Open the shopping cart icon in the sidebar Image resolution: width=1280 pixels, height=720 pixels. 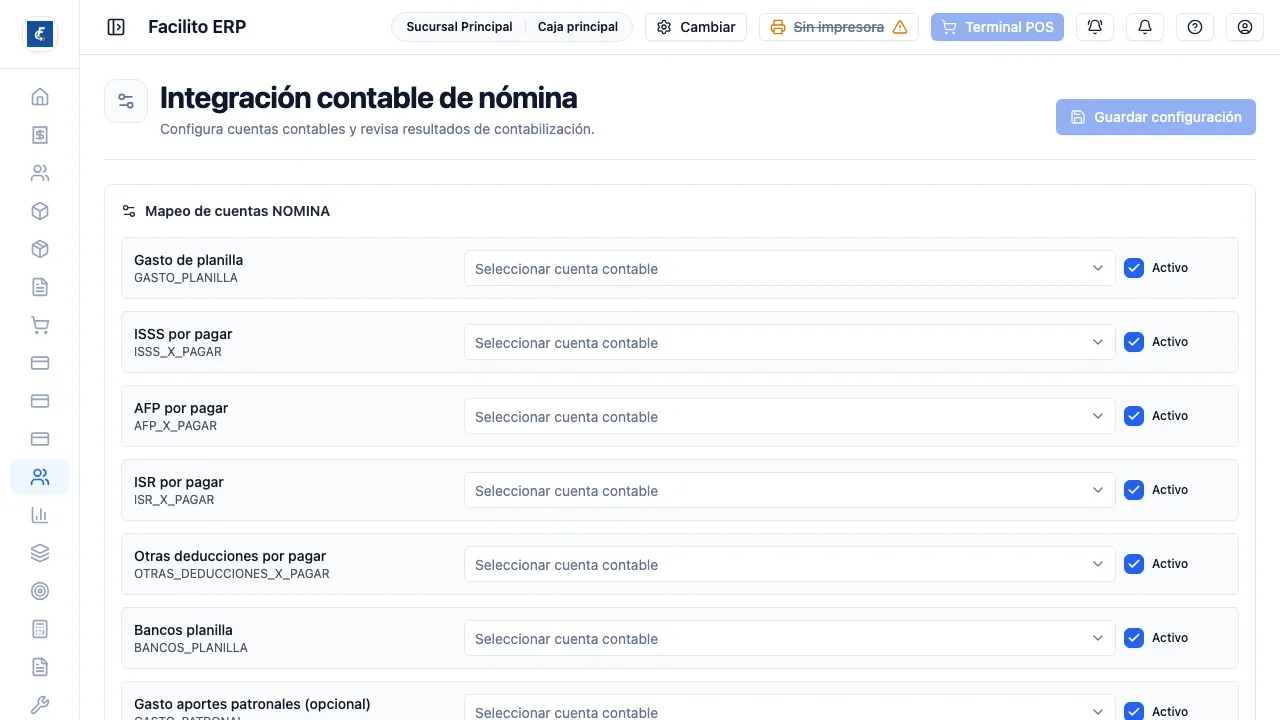coord(40,325)
